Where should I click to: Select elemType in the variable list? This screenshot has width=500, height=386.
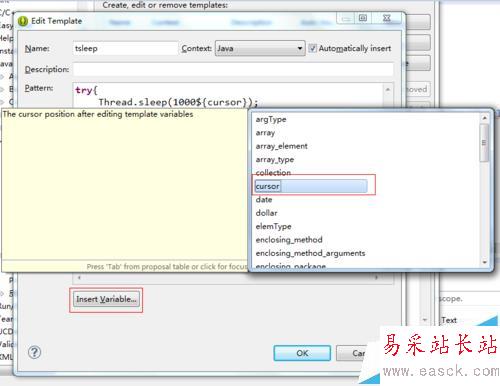click(x=273, y=226)
